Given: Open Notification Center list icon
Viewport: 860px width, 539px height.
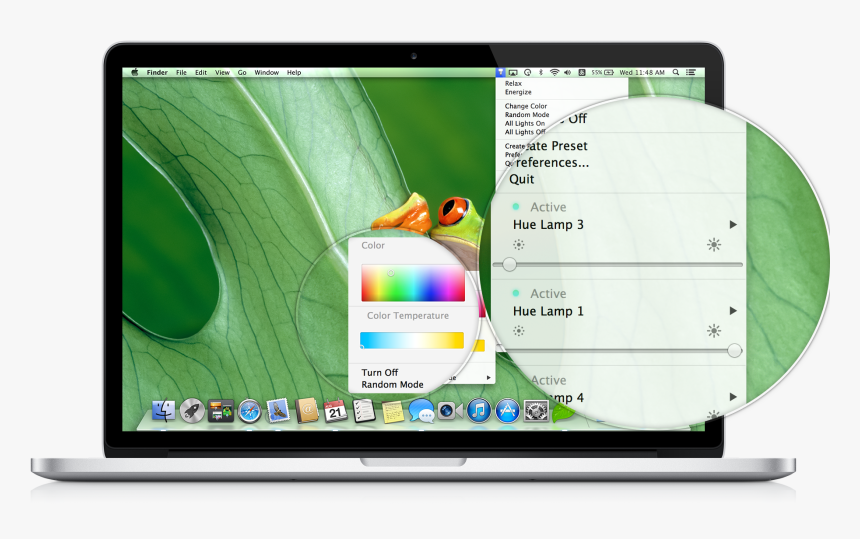Looking at the screenshot, I should tap(691, 72).
